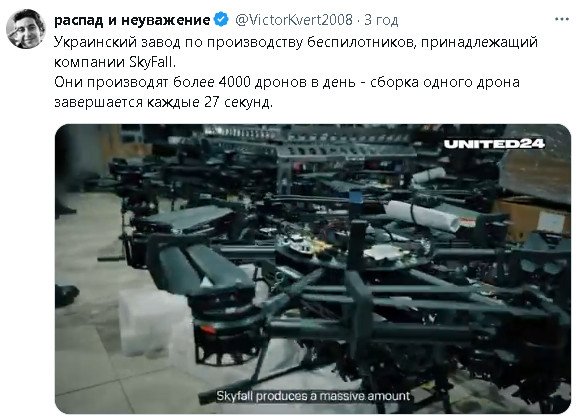This screenshot has width=580, height=420.
Task: Click the black shoe at video's left edge
Action: tap(67, 295)
